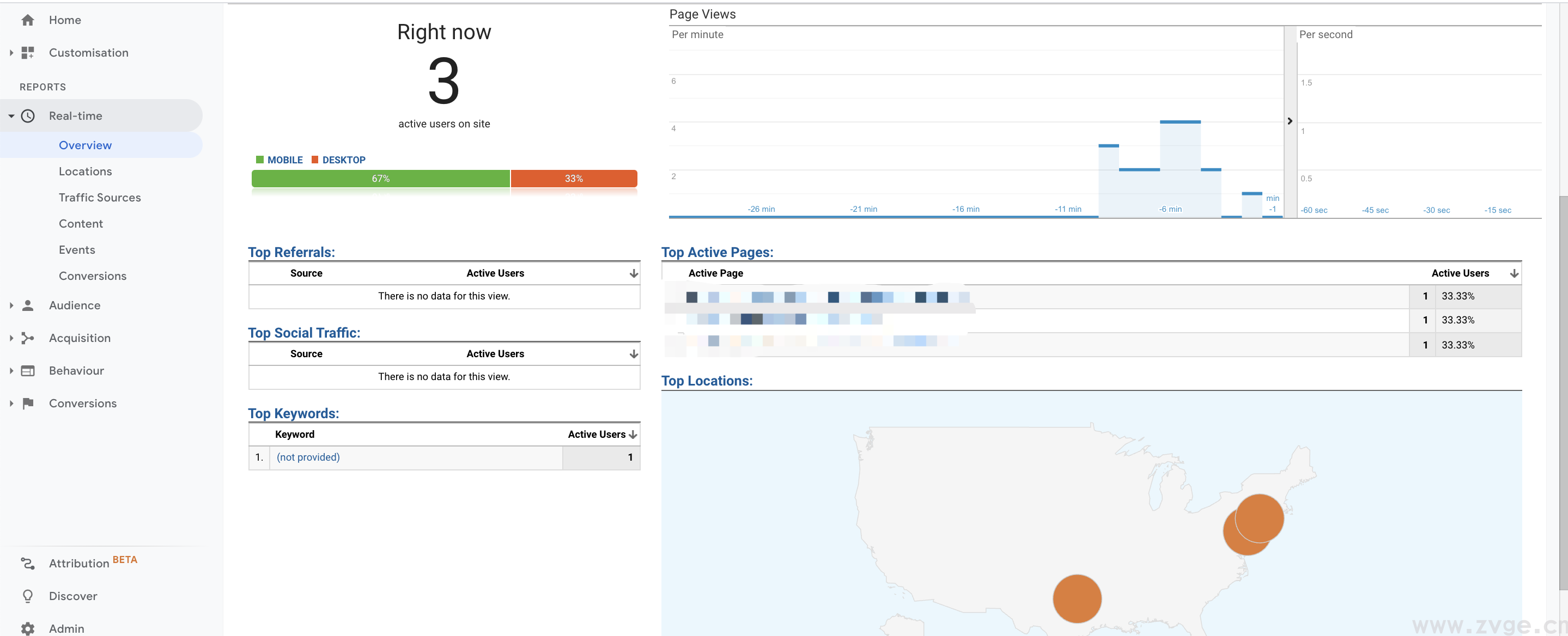Screen dimensions: 1568x636
Task: Click the Conversions flag icon
Action: [x=27, y=403]
